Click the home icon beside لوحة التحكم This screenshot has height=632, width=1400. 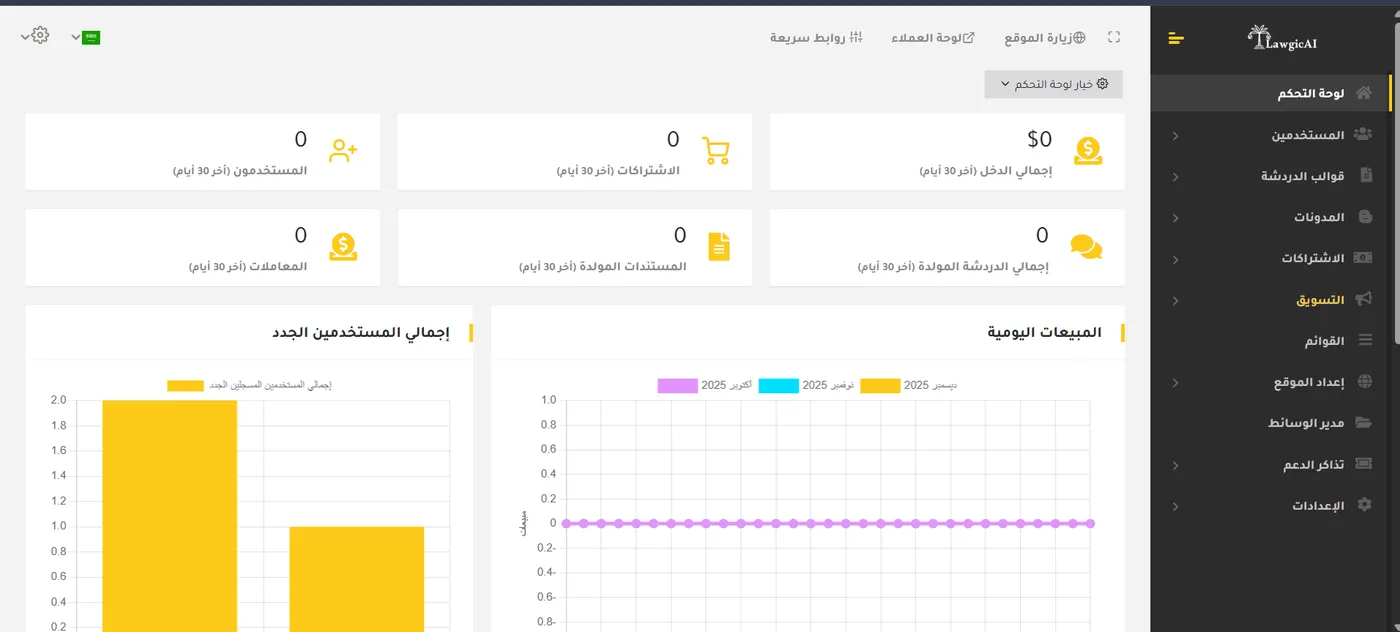(x=1363, y=93)
